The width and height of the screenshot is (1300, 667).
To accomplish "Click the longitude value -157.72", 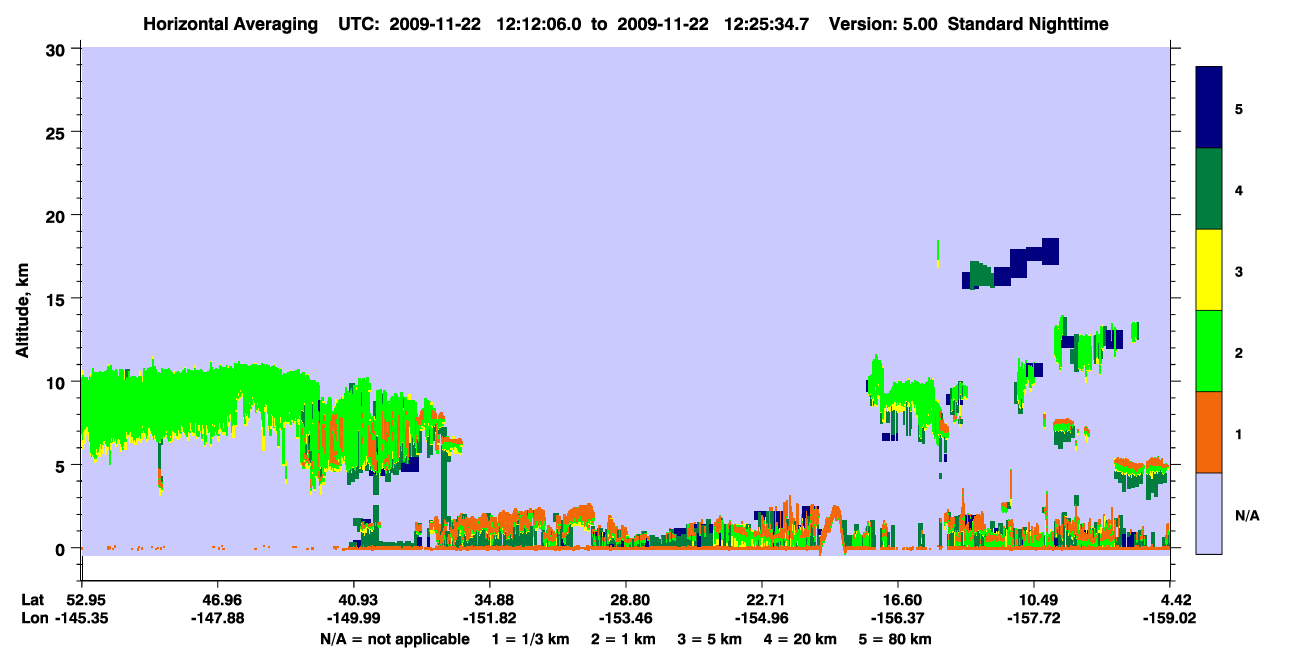I will coord(1034,619).
